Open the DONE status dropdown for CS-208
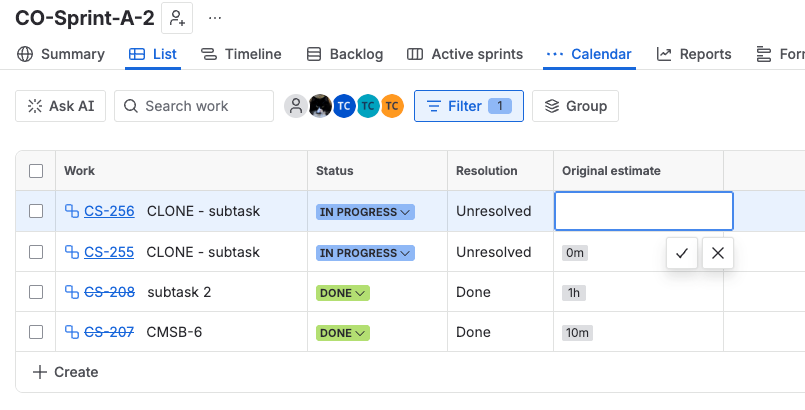The width and height of the screenshot is (805, 410). click(342, 293)
